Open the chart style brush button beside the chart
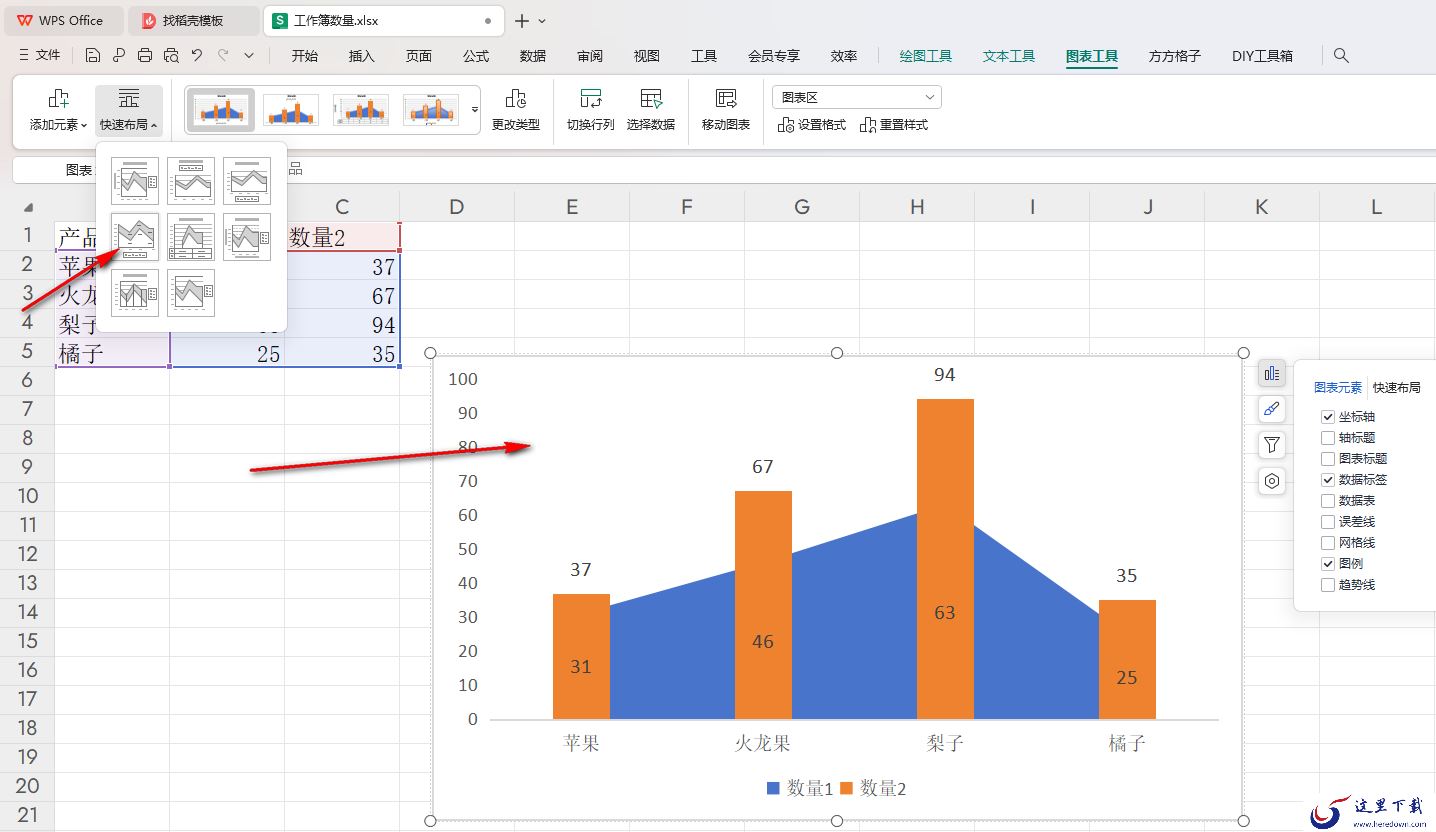The image size is (1436, 832). [x=1271, y=409]
